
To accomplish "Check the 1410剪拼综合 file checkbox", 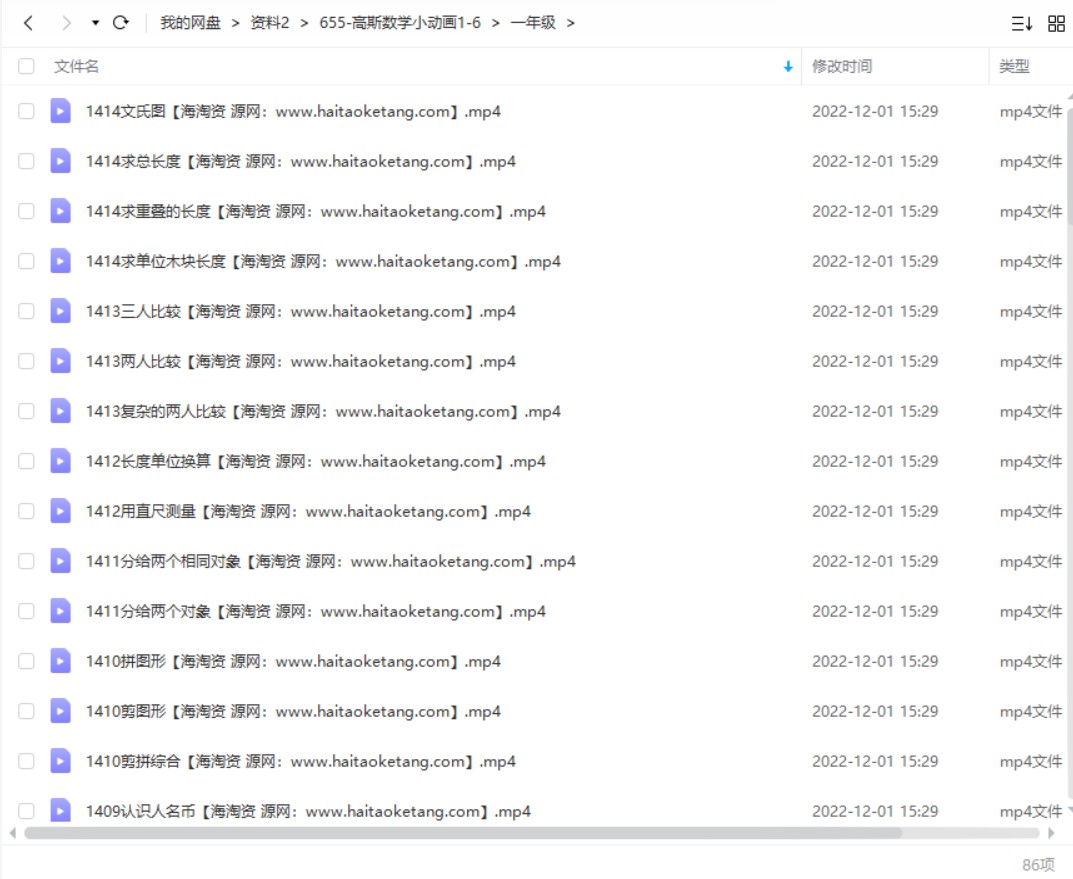I will (x=26, y=761).
